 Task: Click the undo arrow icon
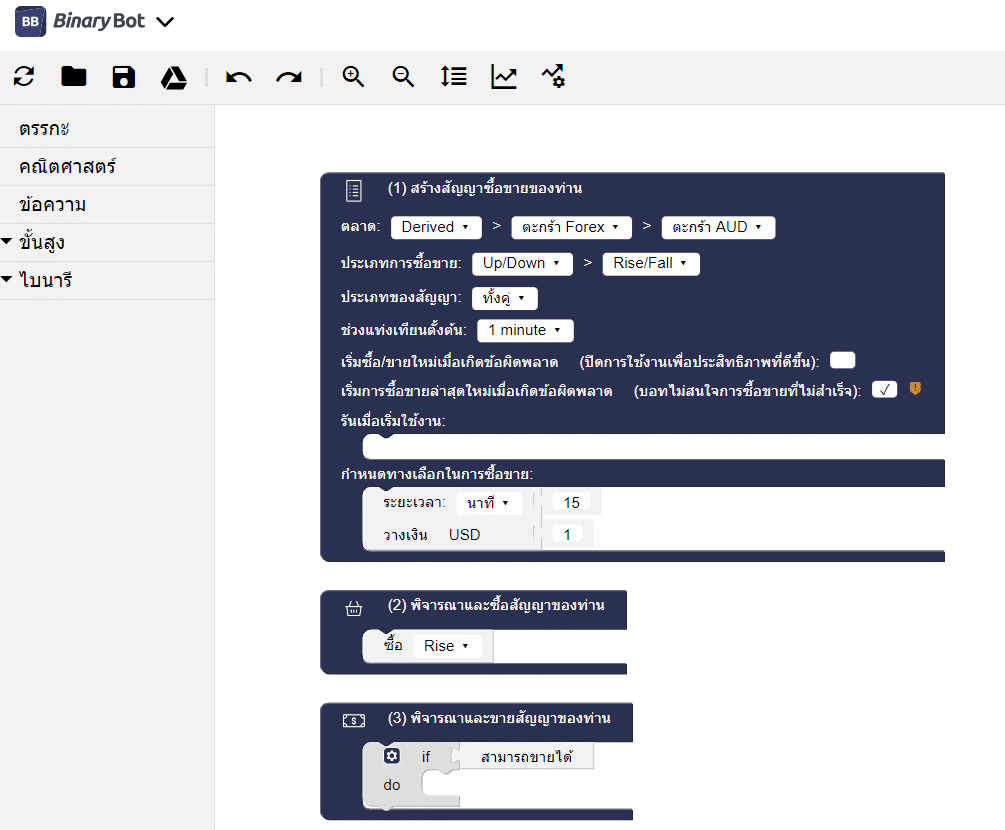[238, 77]
